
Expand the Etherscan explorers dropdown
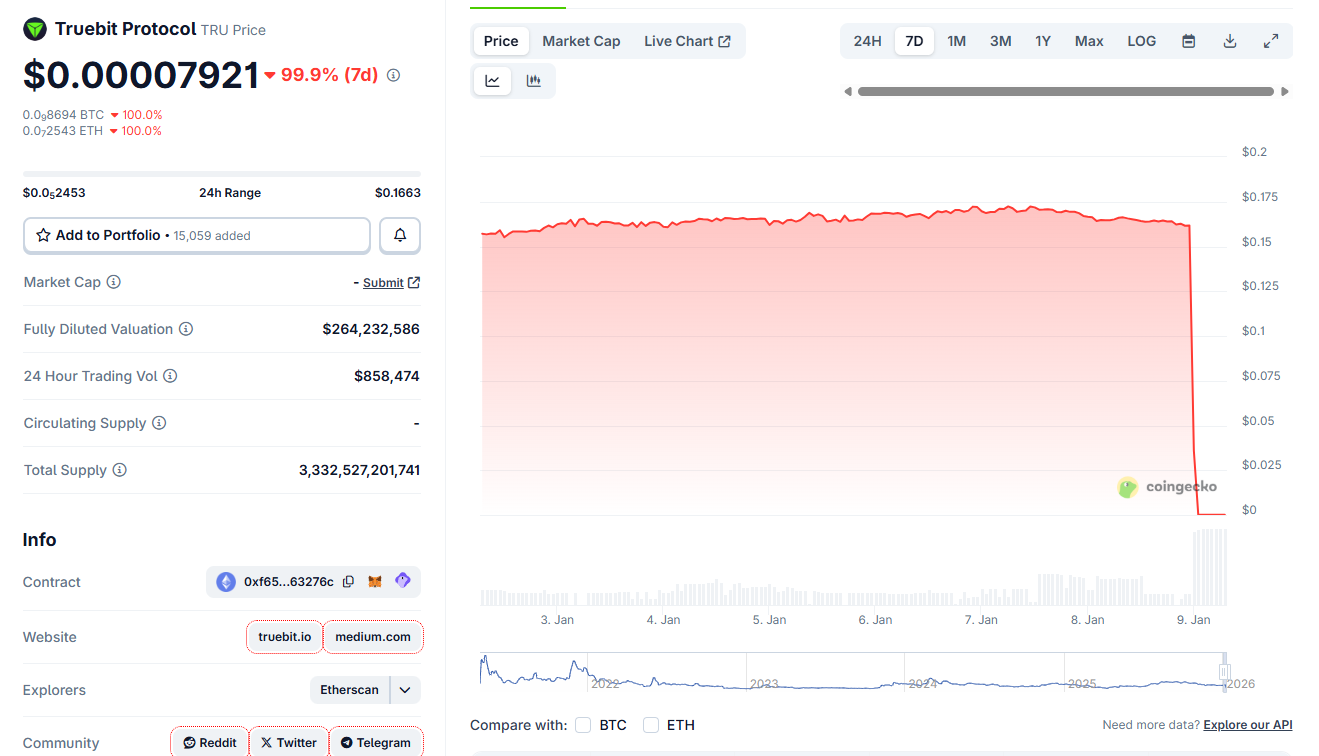(x=406, y=689)
